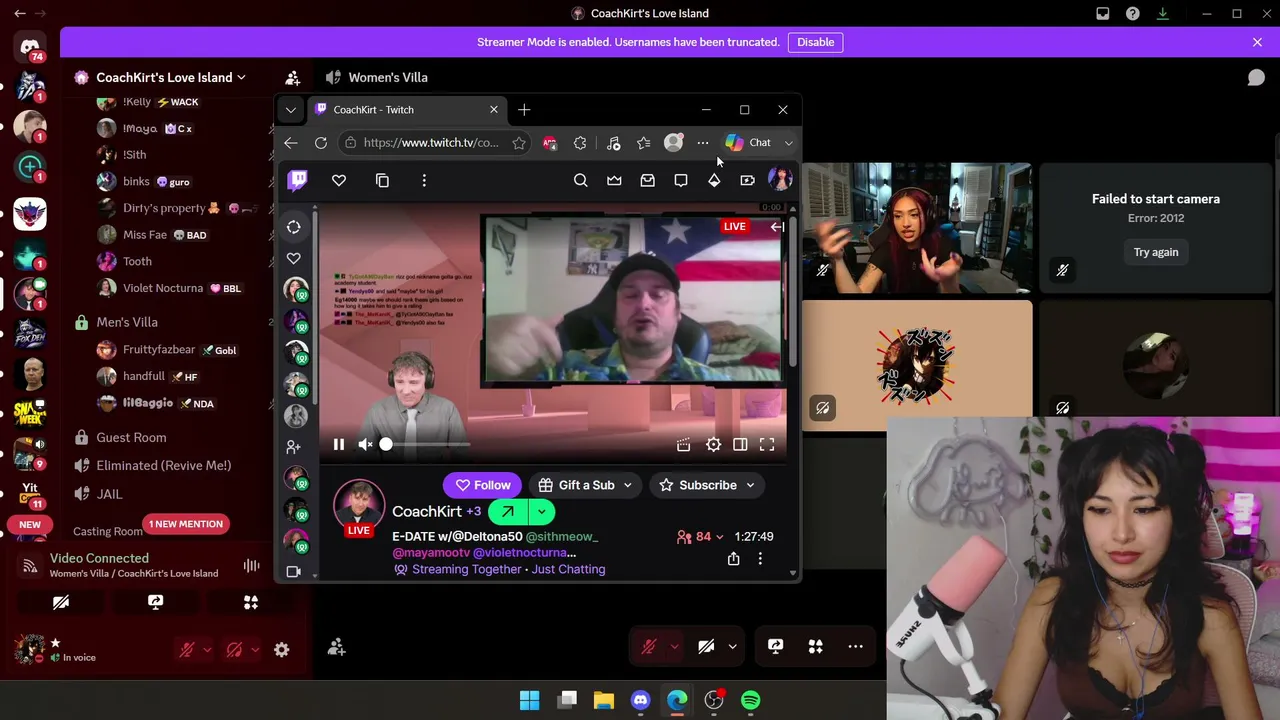
Task: Open more call options ellipsis
Action: (x=855, y=647)
